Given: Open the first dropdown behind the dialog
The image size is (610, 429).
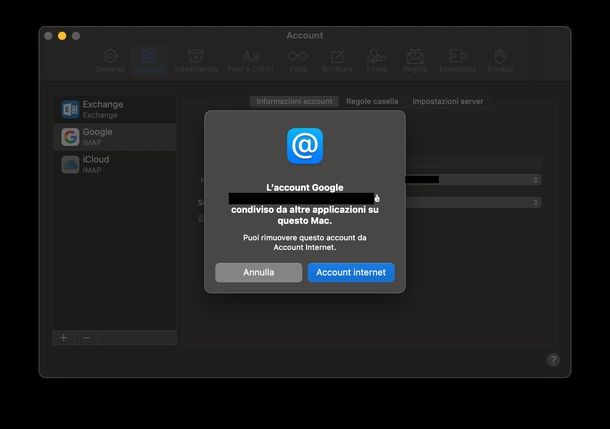Looking at the screenshot, I should coord(473,180).
